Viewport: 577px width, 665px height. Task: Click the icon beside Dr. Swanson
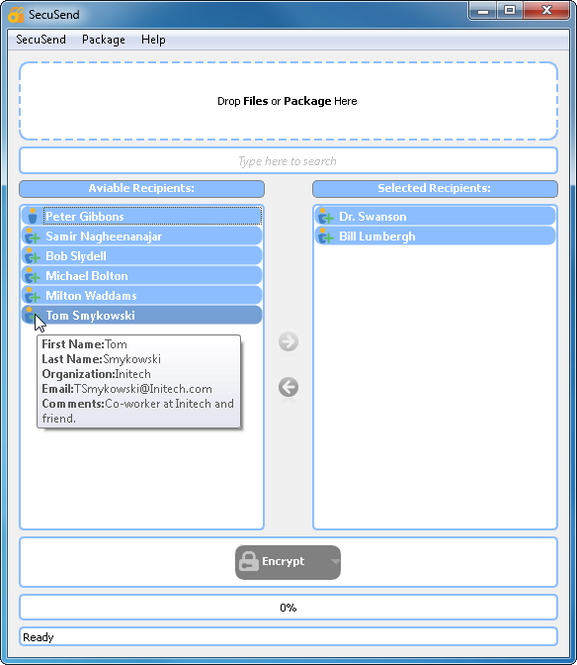pos(326,216)
